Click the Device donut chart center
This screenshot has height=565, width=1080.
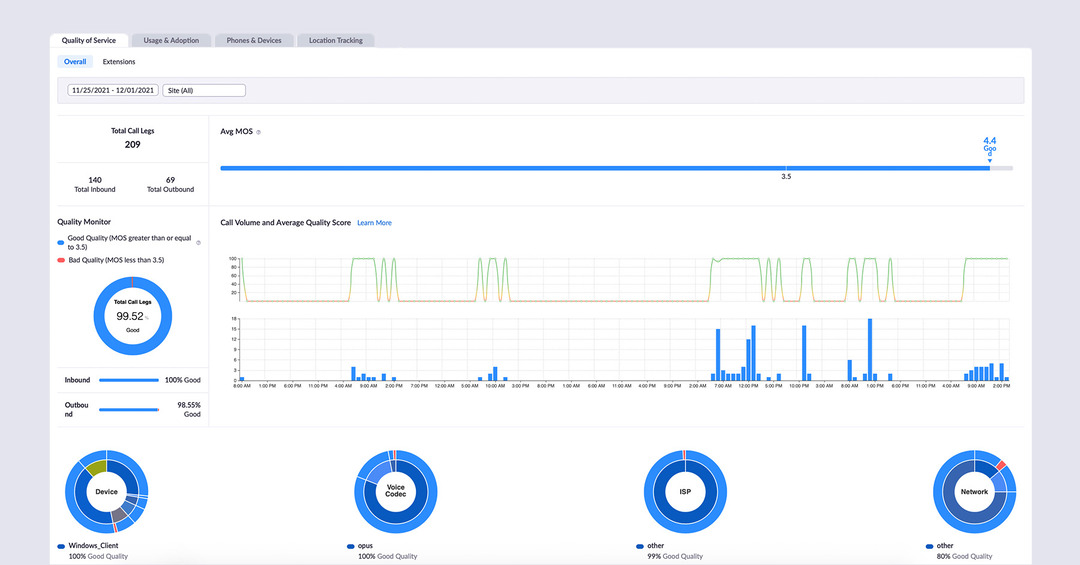(106, 492)
